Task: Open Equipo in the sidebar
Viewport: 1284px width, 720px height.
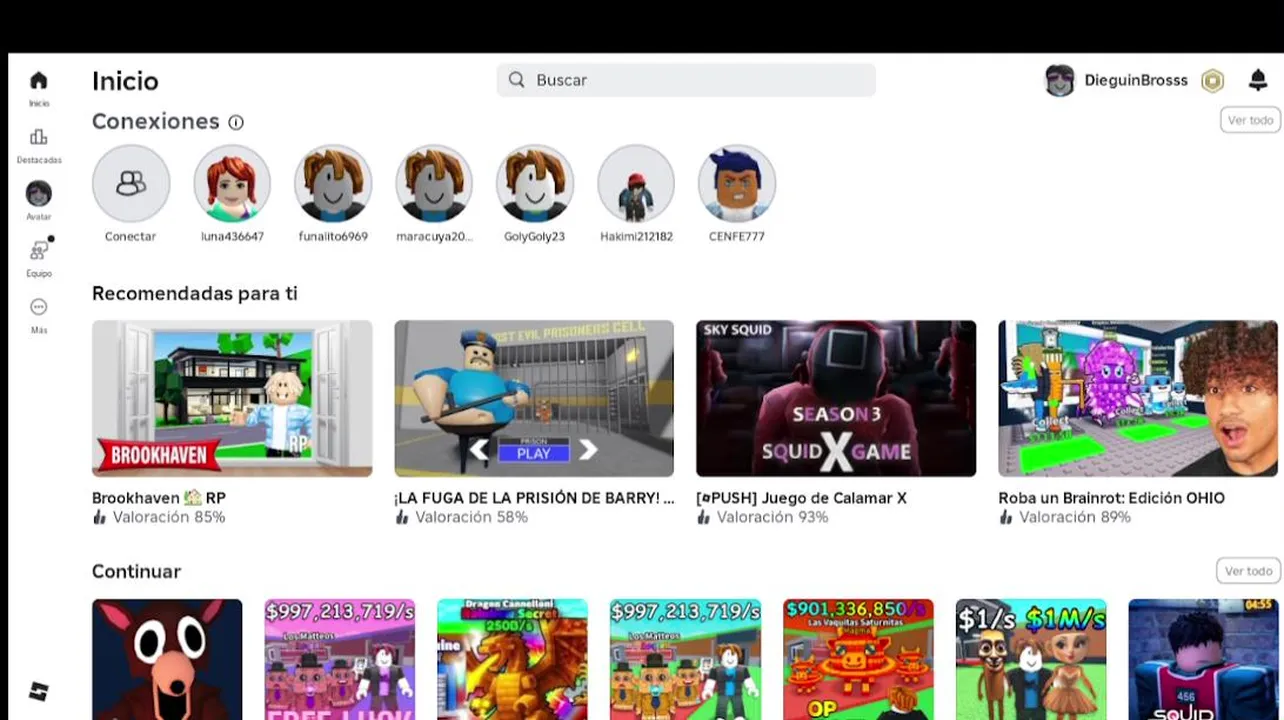Action: pos(38,257)
